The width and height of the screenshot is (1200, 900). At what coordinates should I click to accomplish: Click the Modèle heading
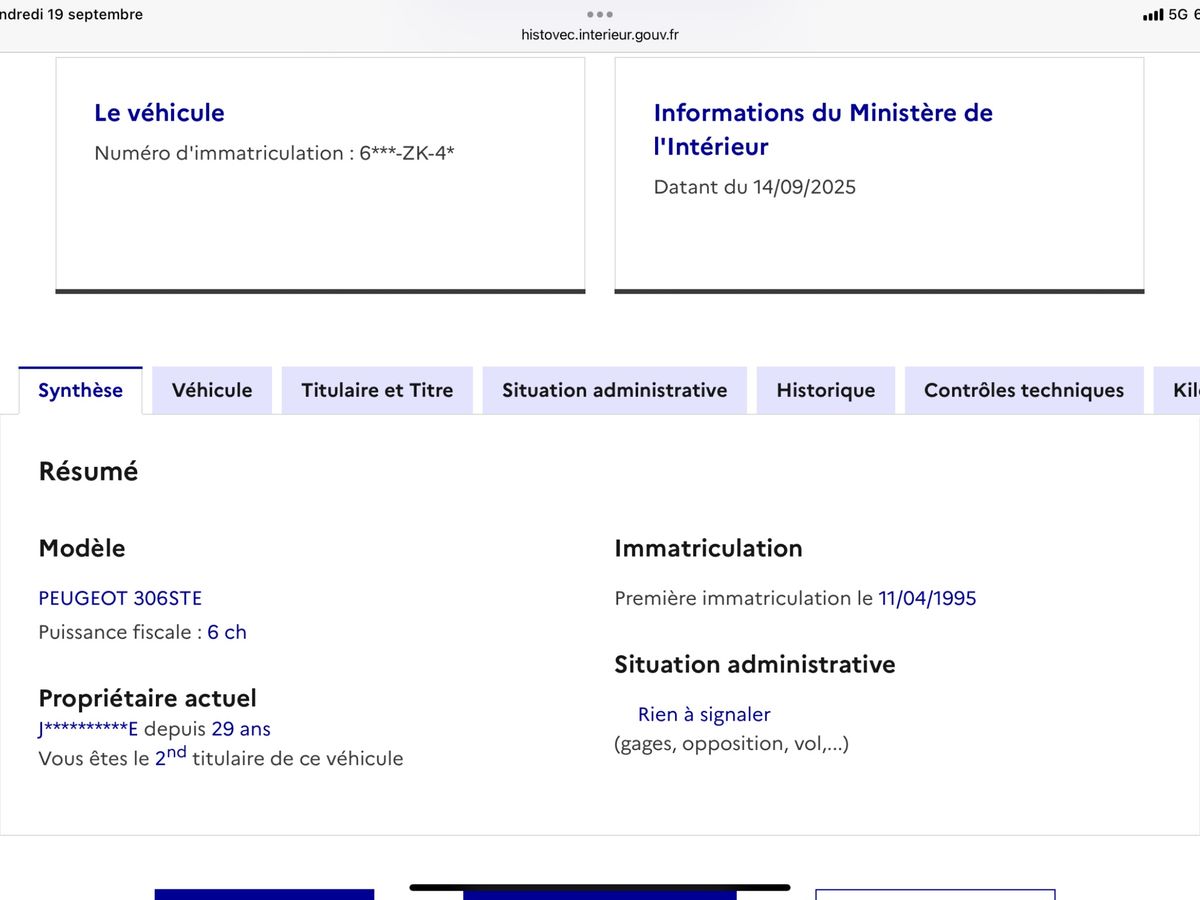(82, 548)
